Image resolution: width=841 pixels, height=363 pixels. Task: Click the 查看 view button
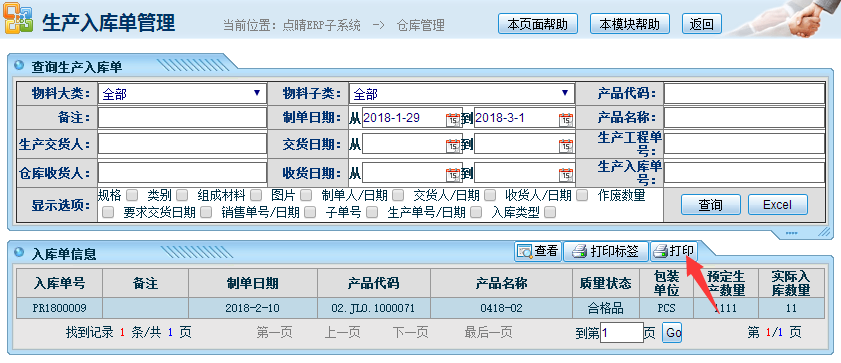pyautogui.click(x=538, y=251)
